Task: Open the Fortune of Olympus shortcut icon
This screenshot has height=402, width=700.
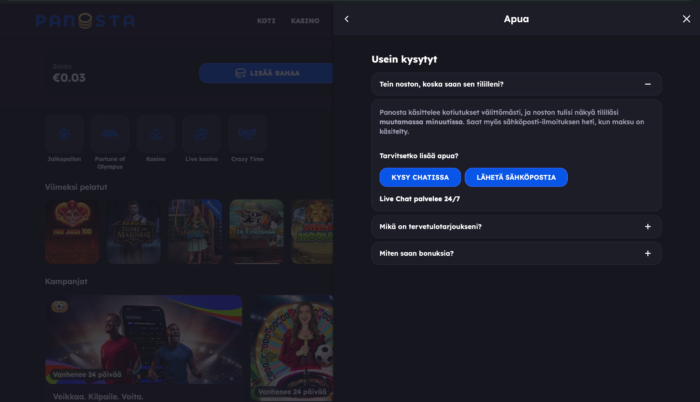Action: click(110, 134)
